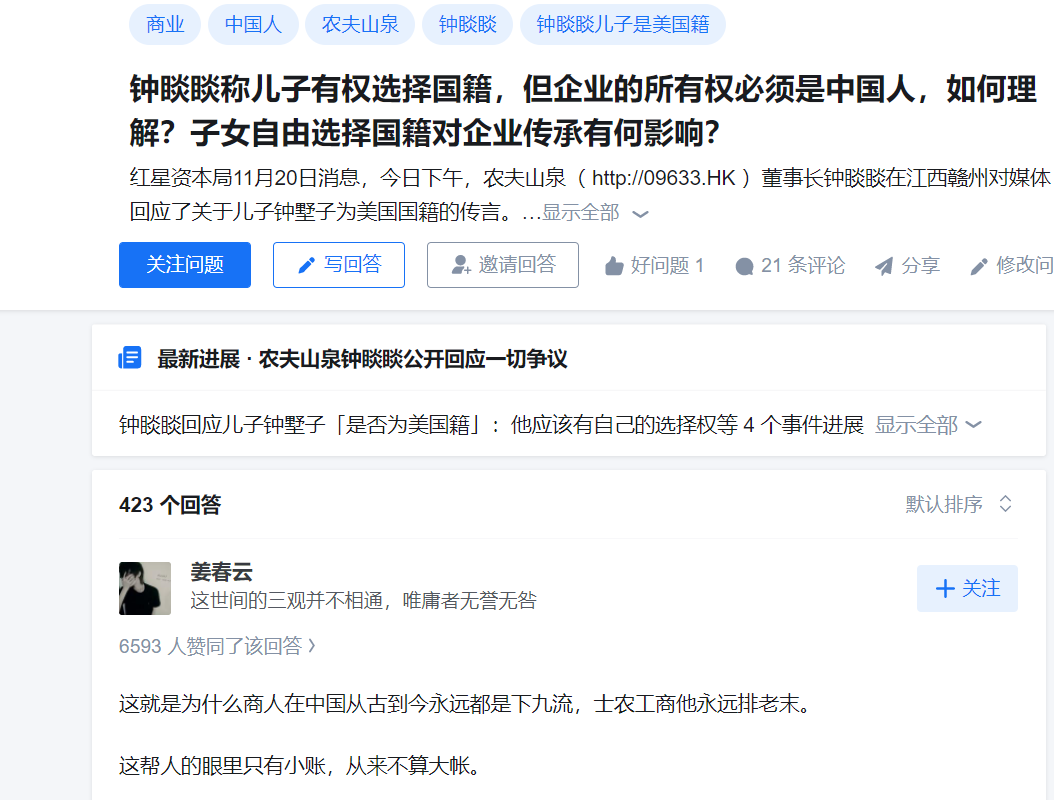Image resolution: width=1054 pixels, height=800 pixels.
Task: Open 6593 人赞同了该回答 voters list
Action: tap(217, 646)
